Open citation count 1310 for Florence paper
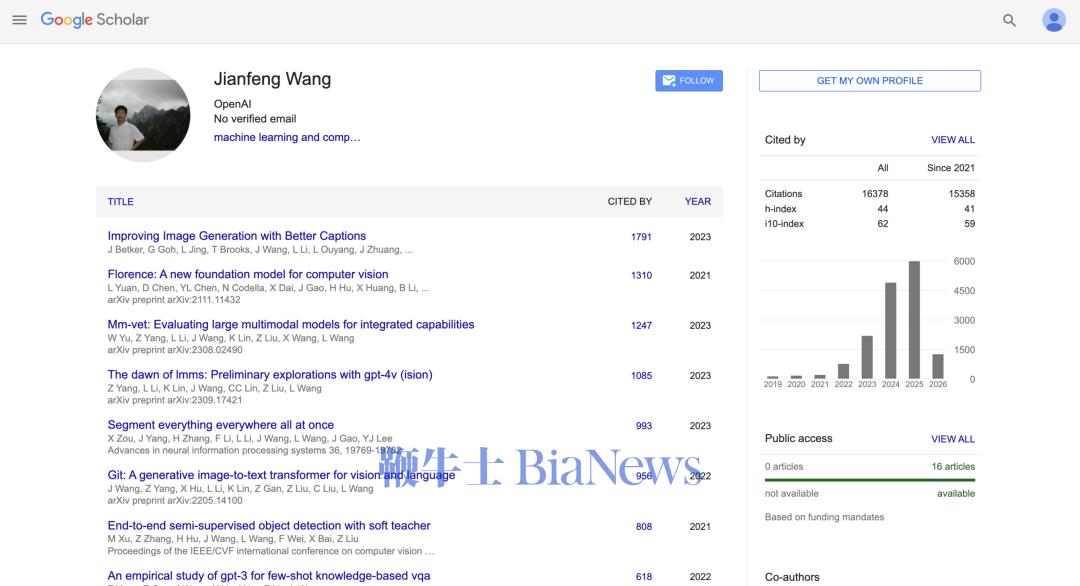This screenshot has width=1080, height=586. pyautogui.click(x=641, y=275)
